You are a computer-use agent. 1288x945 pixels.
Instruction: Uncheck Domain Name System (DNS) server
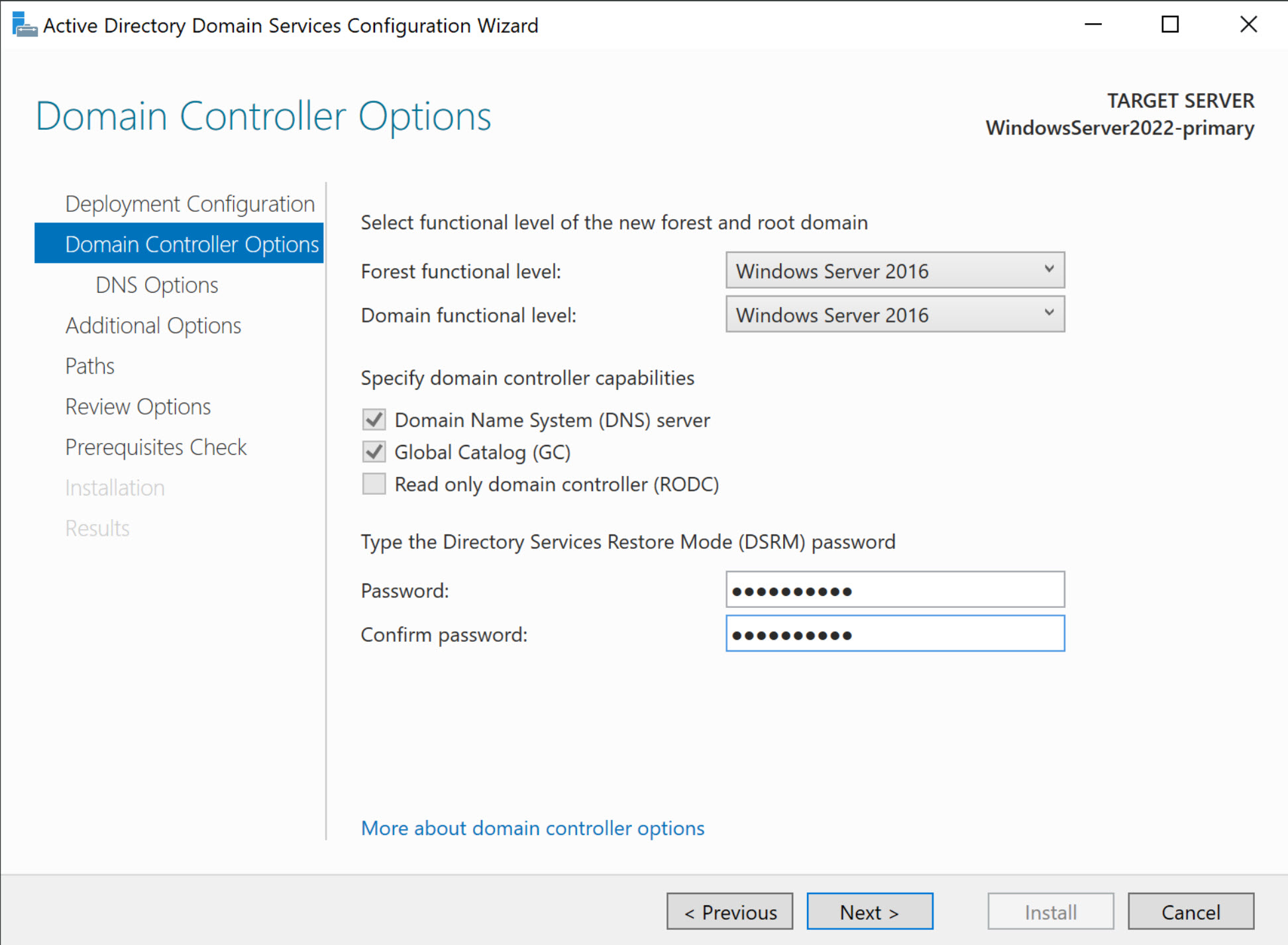[x=374, y=419]
